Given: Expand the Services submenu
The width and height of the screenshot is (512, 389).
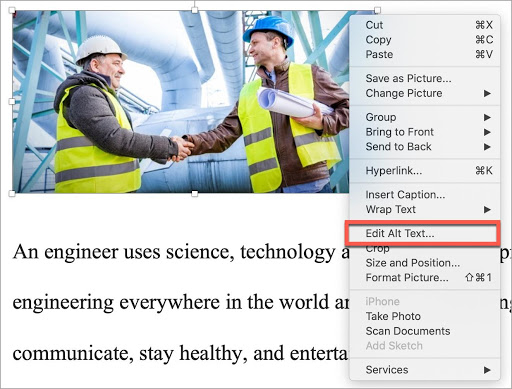Looking at the screenshot, I should [424, 370].
